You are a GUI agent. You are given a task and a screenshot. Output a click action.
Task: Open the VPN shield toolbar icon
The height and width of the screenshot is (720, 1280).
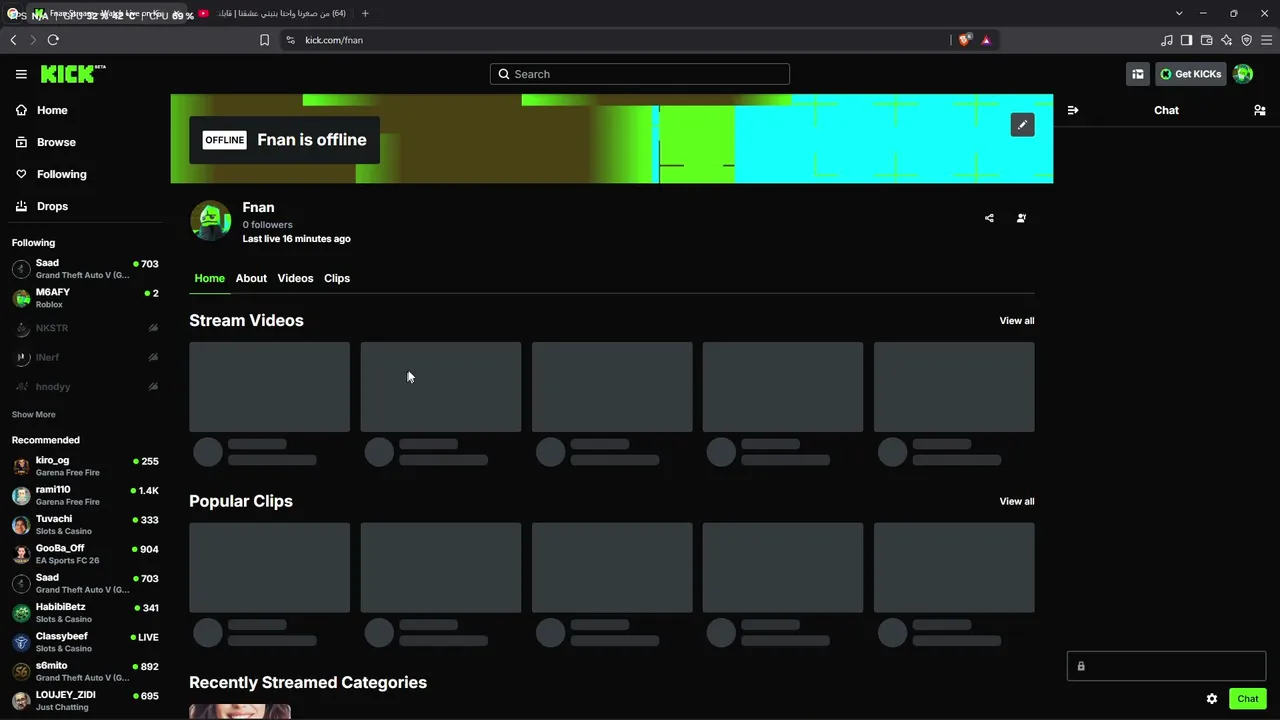[x=1246, y=40]
